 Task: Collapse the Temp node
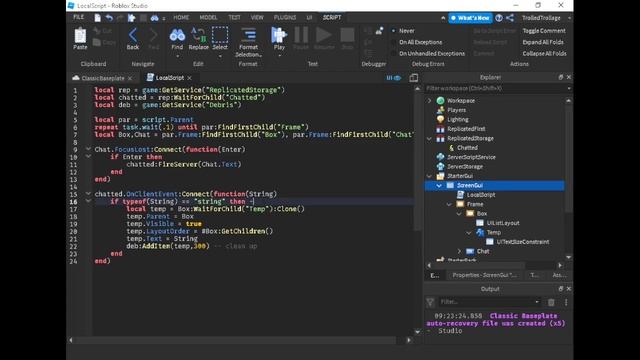pyautogui.click(x=469, y=232)
